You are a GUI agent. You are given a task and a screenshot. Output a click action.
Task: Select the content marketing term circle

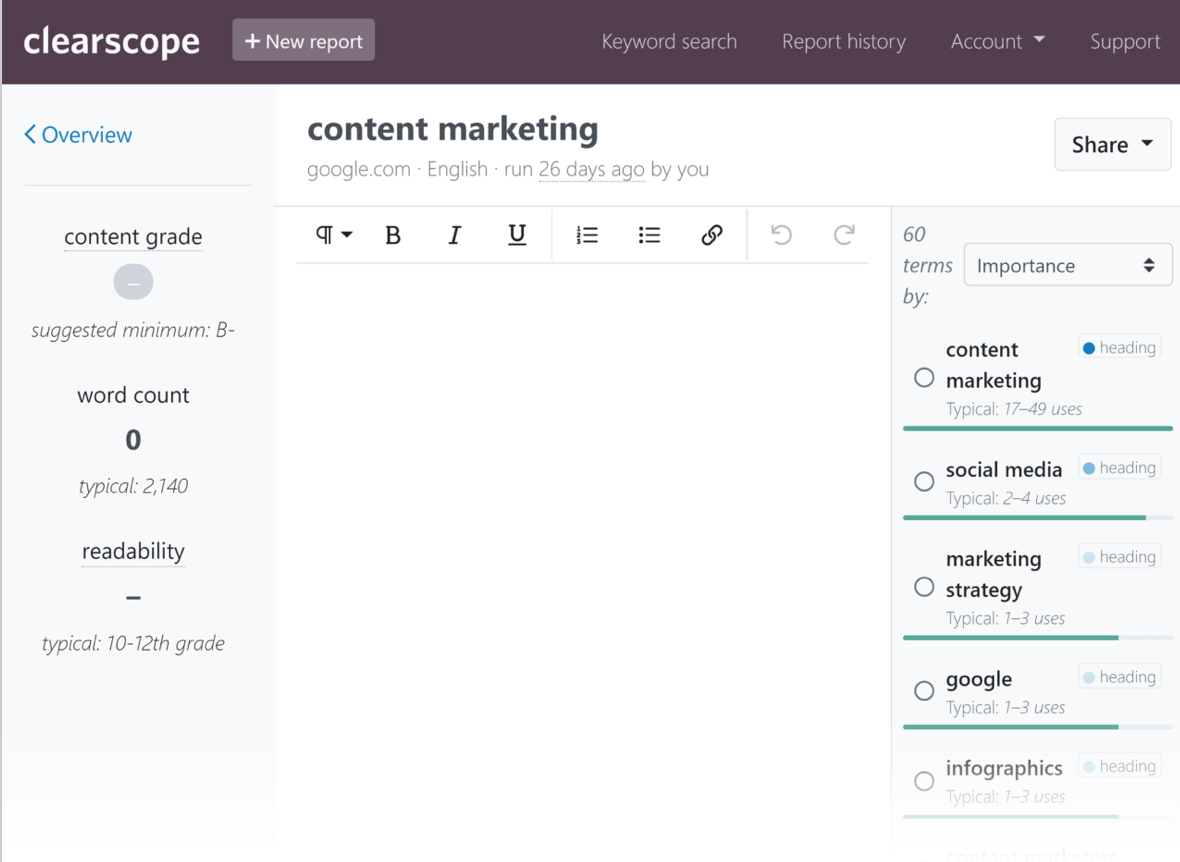[924, 378]
